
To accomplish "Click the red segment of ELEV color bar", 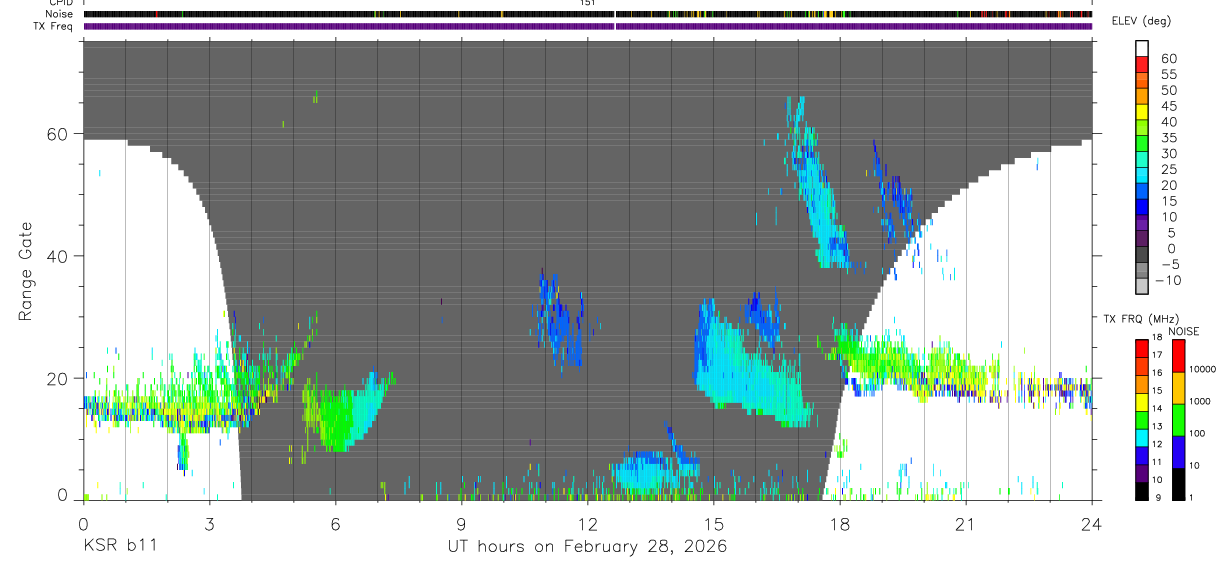I will coord(1142,63).
